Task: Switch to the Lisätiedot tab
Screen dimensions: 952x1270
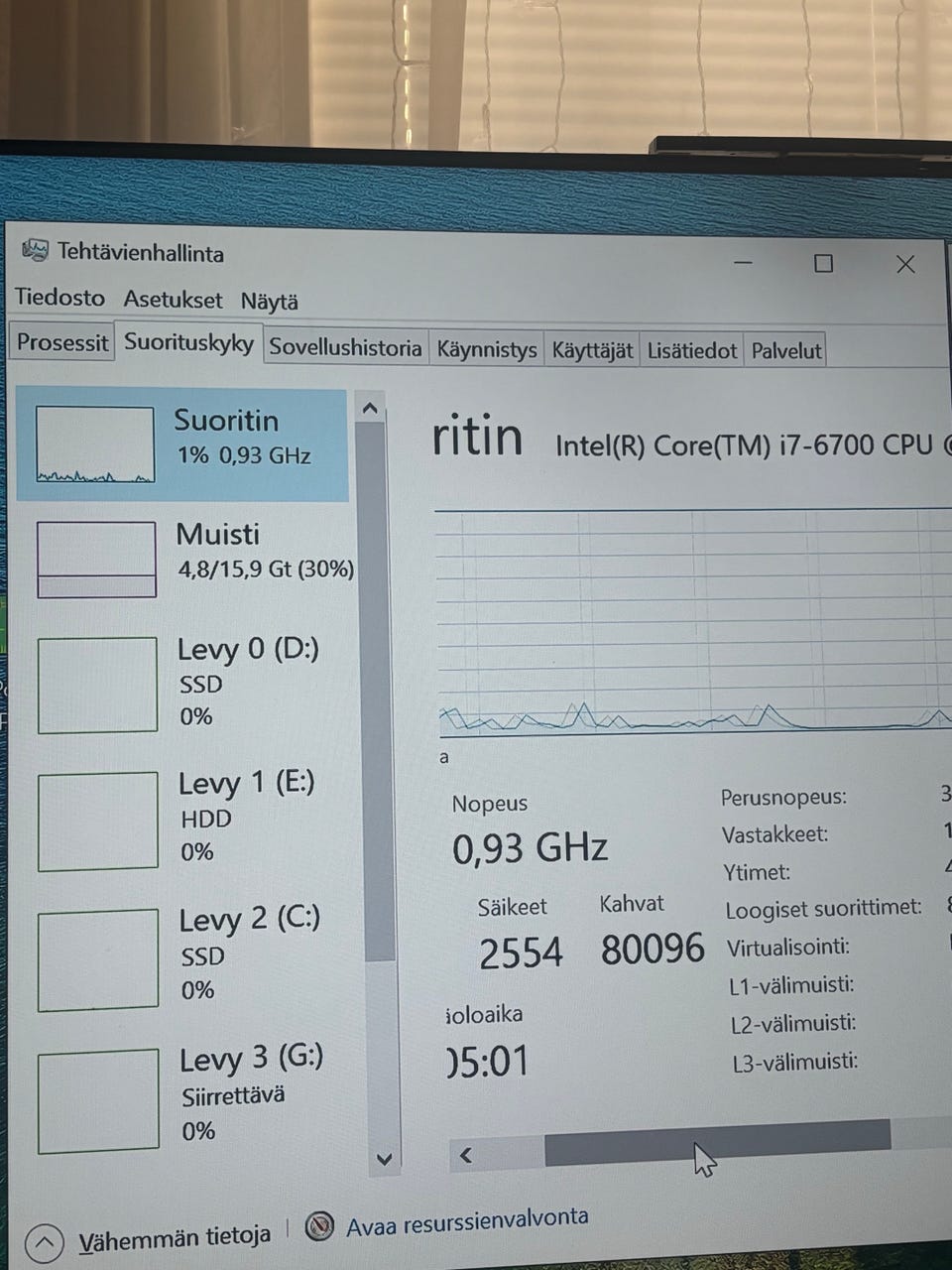Action: (x=692, y=350)
